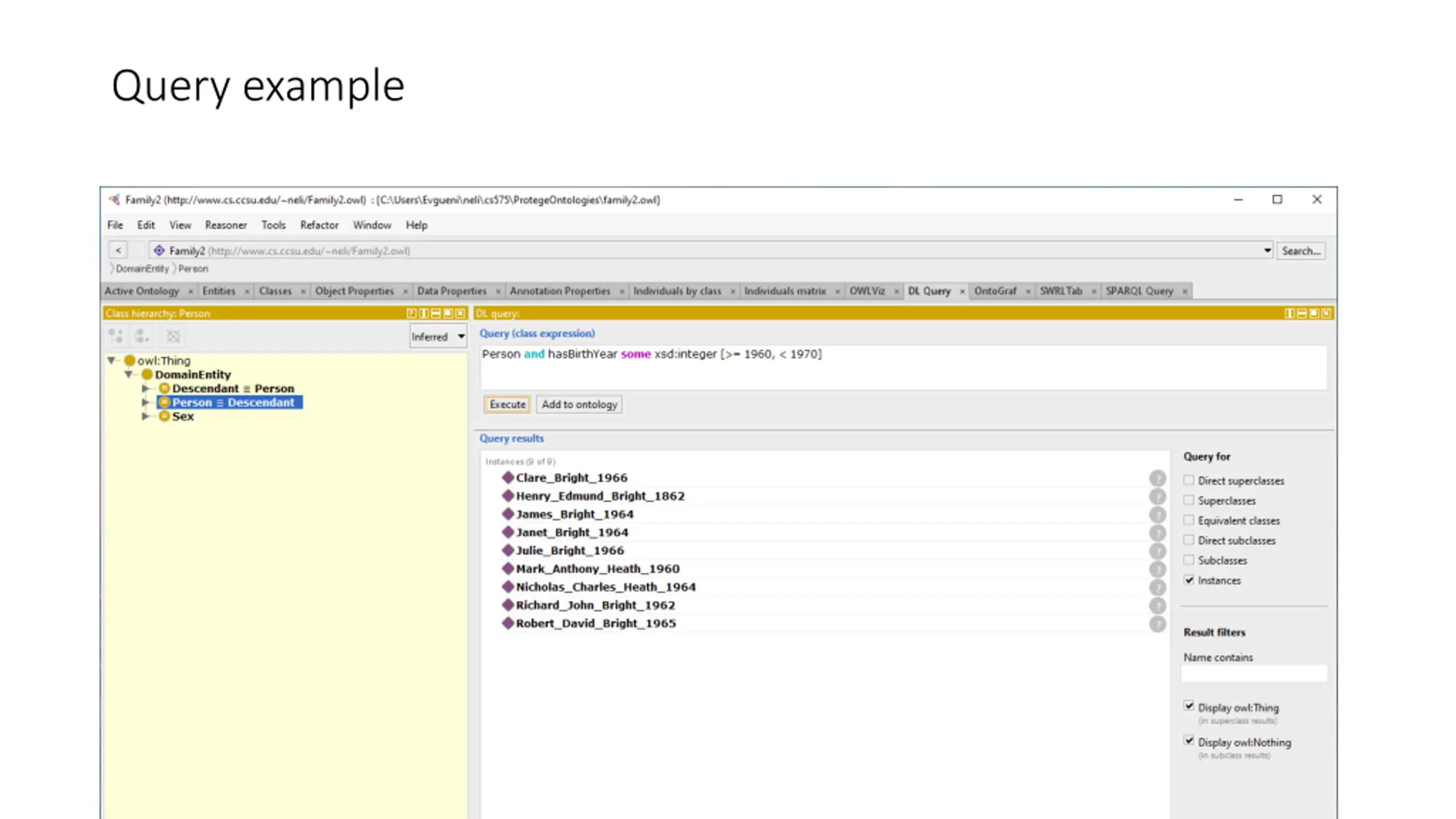
Task: Click the split horizontally icon in Class hierarchy header
Action: [436, 313]
